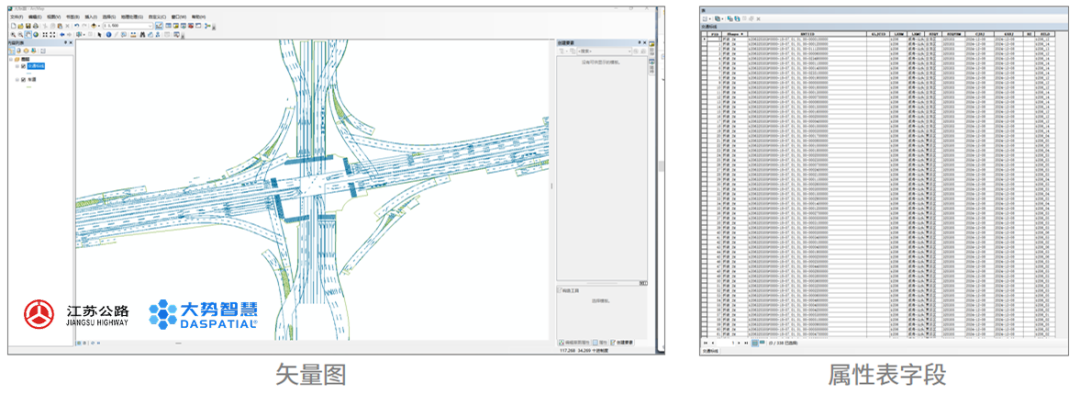Open the ArcToolbox red toolbox icon
The height and width of the screenshot is (395, 1080).
(190, 26)
